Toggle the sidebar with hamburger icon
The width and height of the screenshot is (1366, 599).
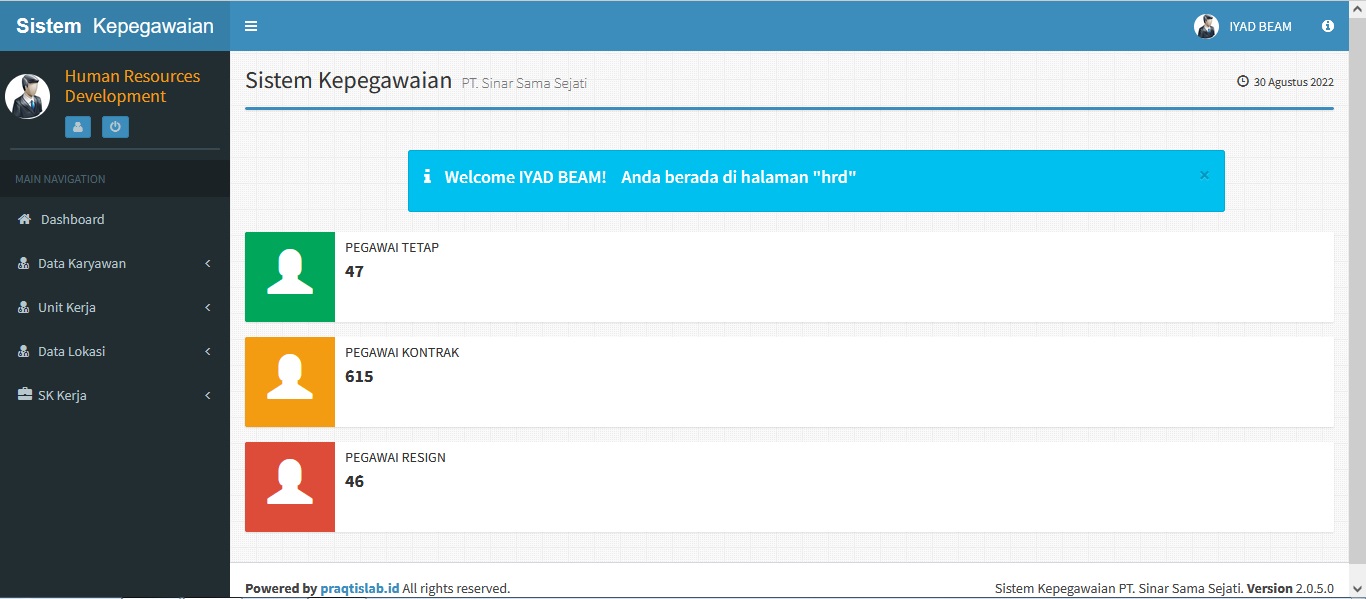click(x=251, y=26)
